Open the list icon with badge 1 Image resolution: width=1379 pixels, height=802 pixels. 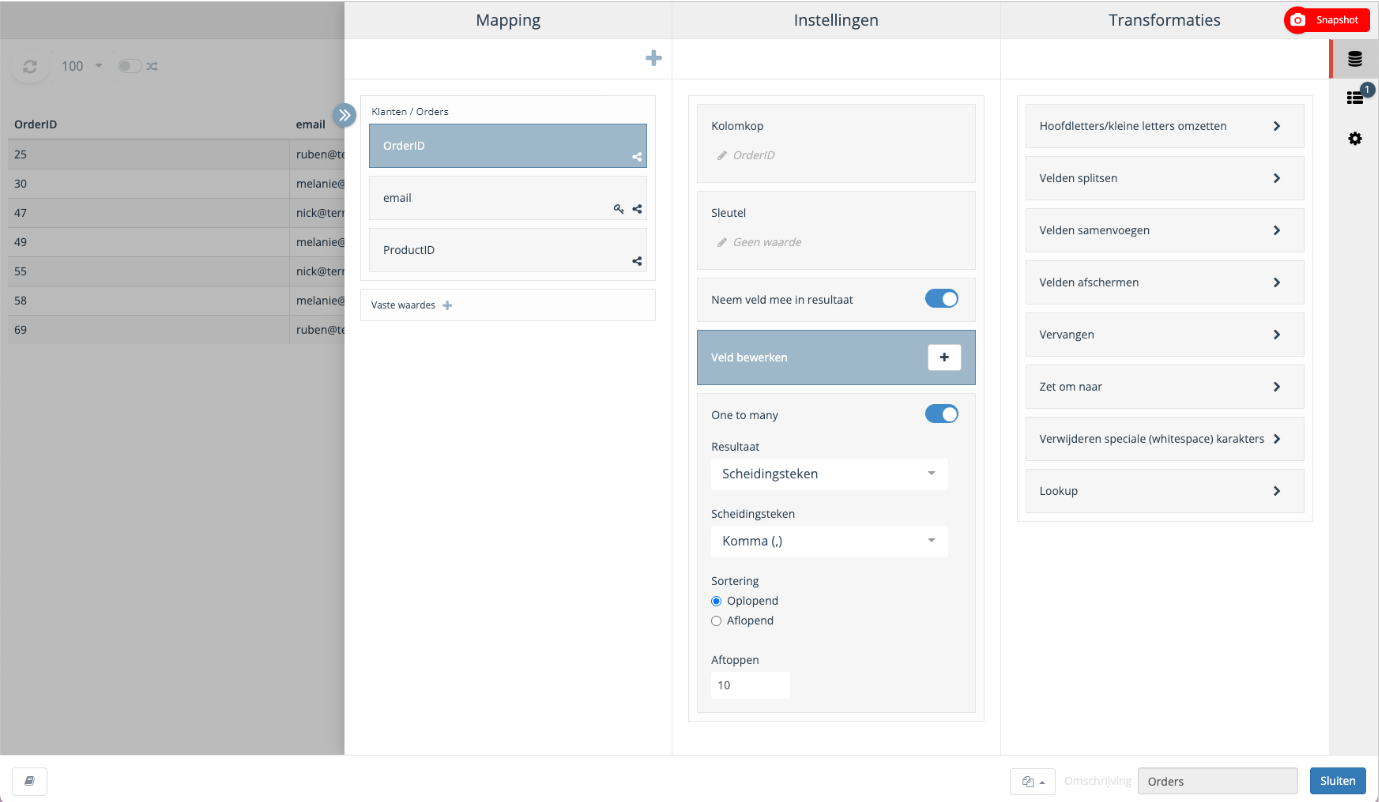tap(1355, 98)
